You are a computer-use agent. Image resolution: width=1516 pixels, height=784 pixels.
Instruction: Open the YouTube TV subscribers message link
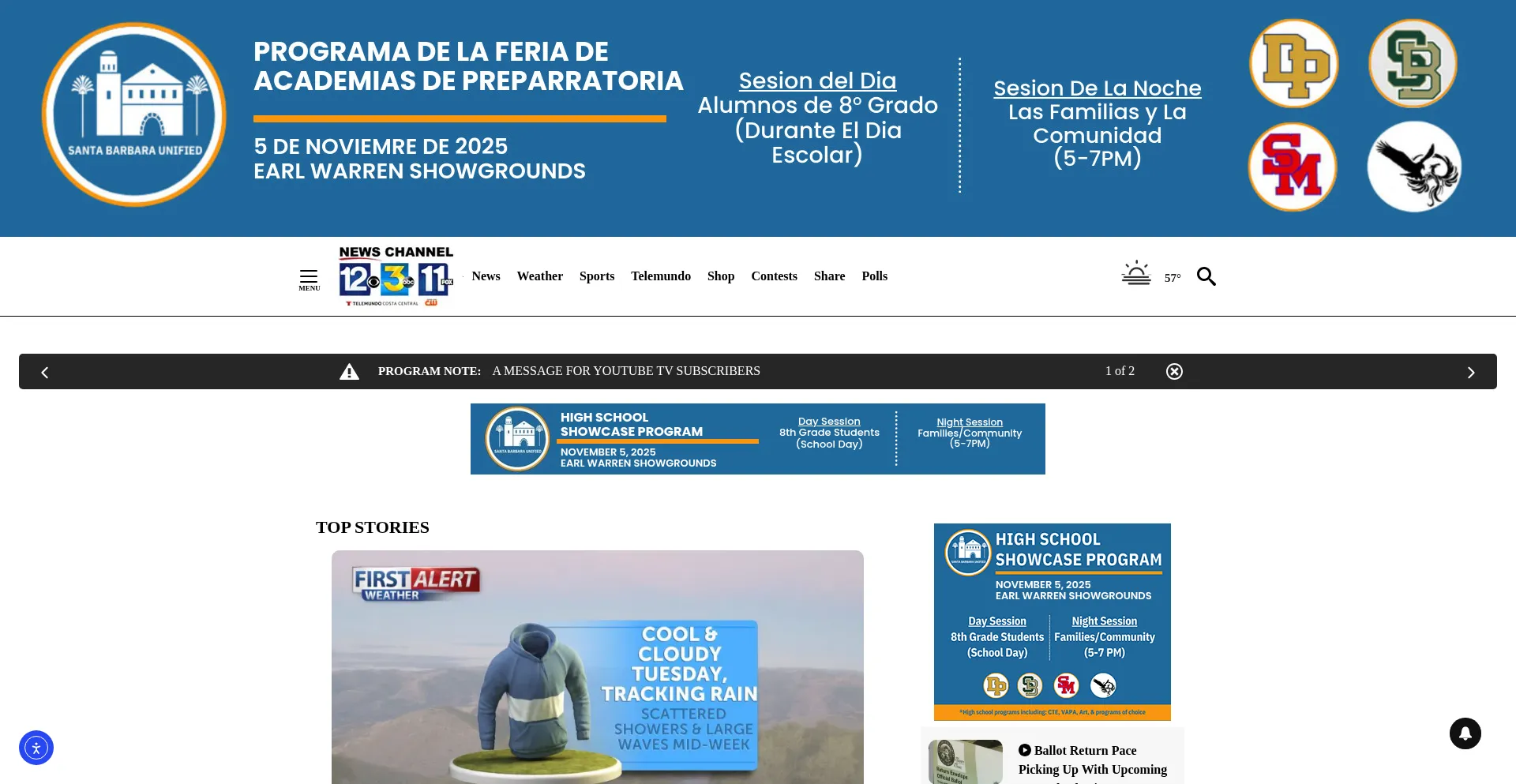tap(625, 371)
